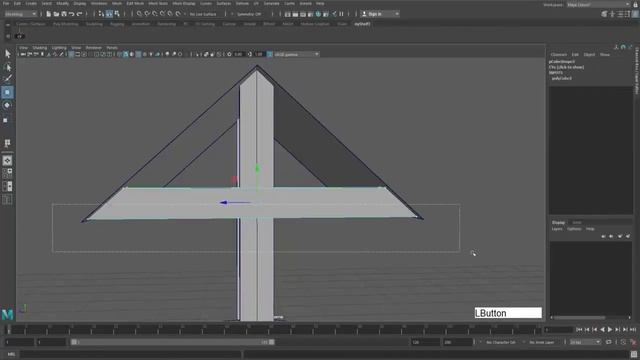Click the move layer up icon
The image size is (640, 360).
click(x=603, y=236)
